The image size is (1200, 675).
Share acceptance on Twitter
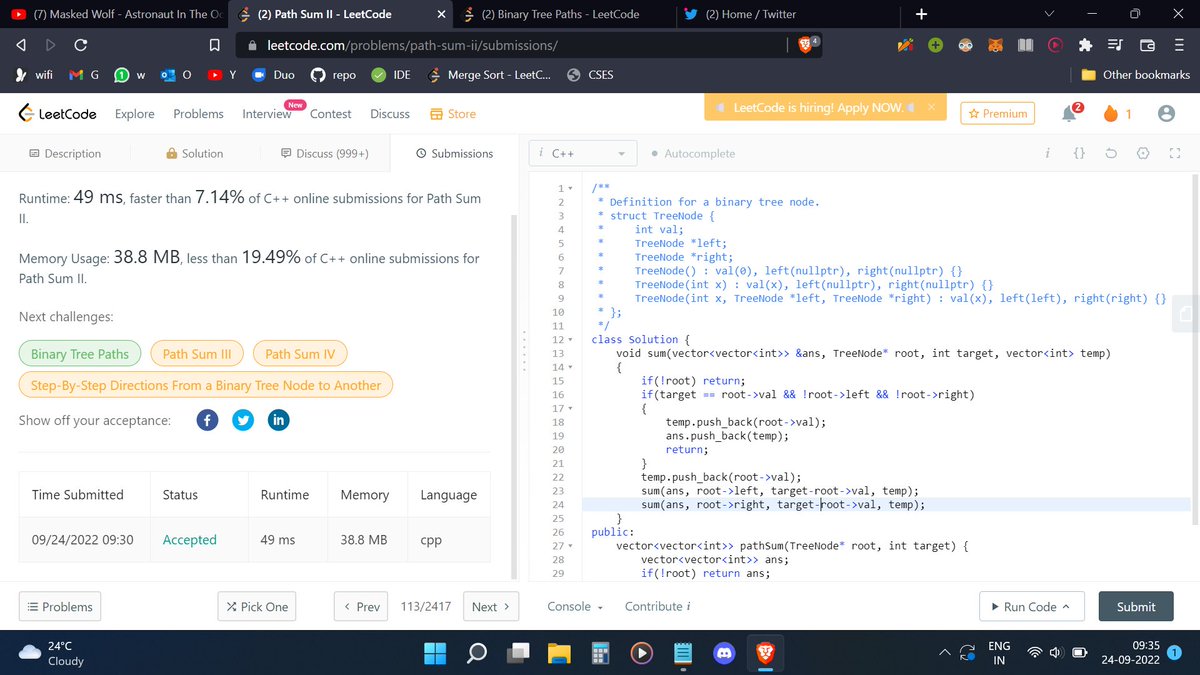pyautogui.click(x=242, y=420)
